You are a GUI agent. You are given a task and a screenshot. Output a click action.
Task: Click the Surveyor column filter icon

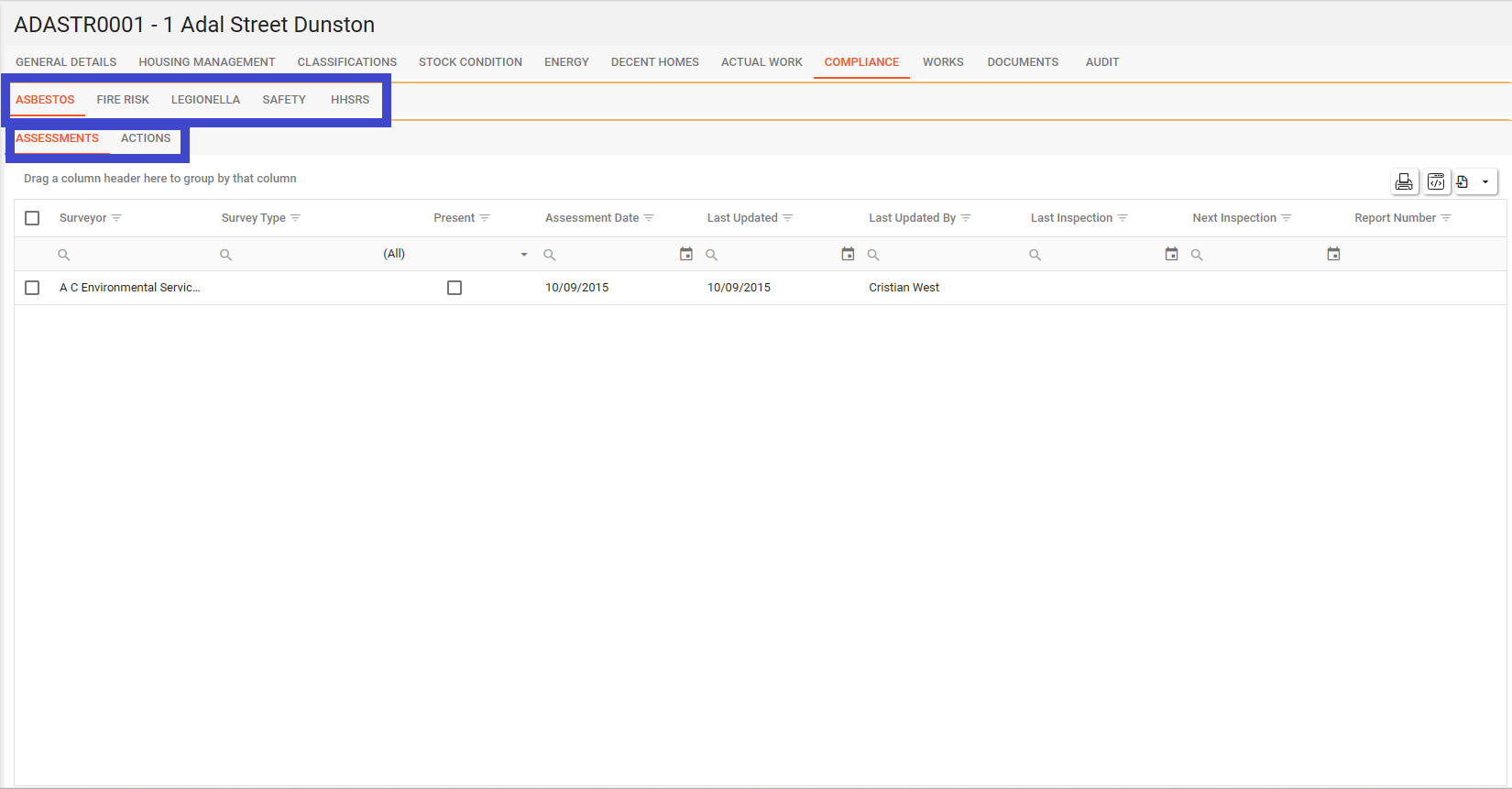click(x=116, y=218)
